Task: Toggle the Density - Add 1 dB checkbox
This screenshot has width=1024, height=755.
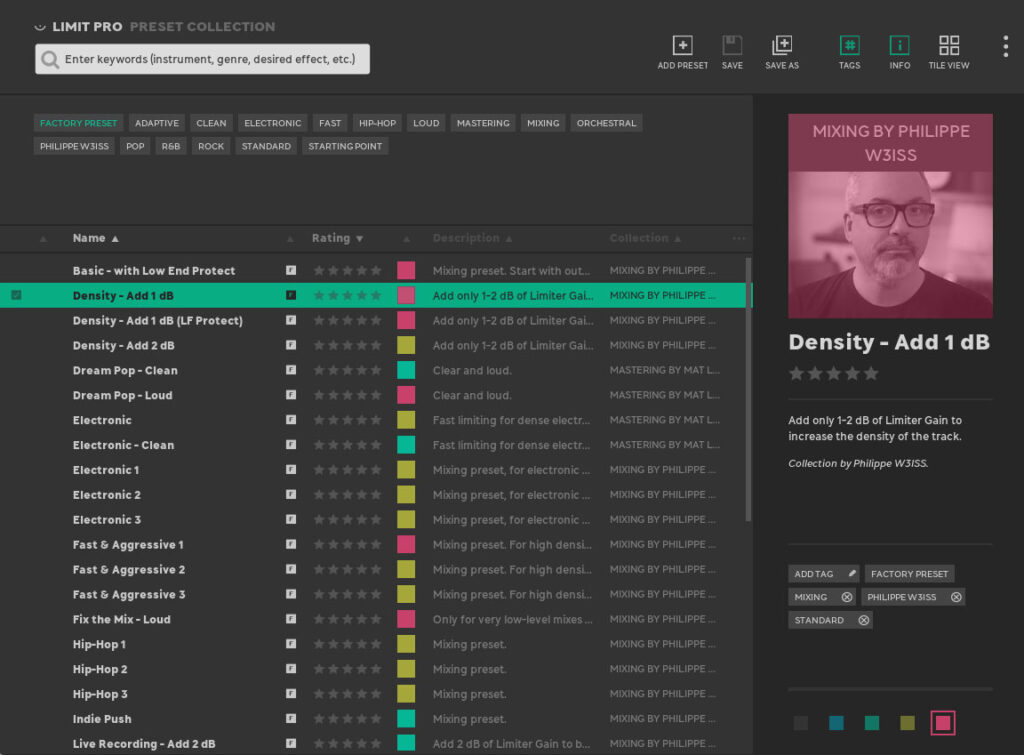Action: pyautogui.click(x=16, y=295)
